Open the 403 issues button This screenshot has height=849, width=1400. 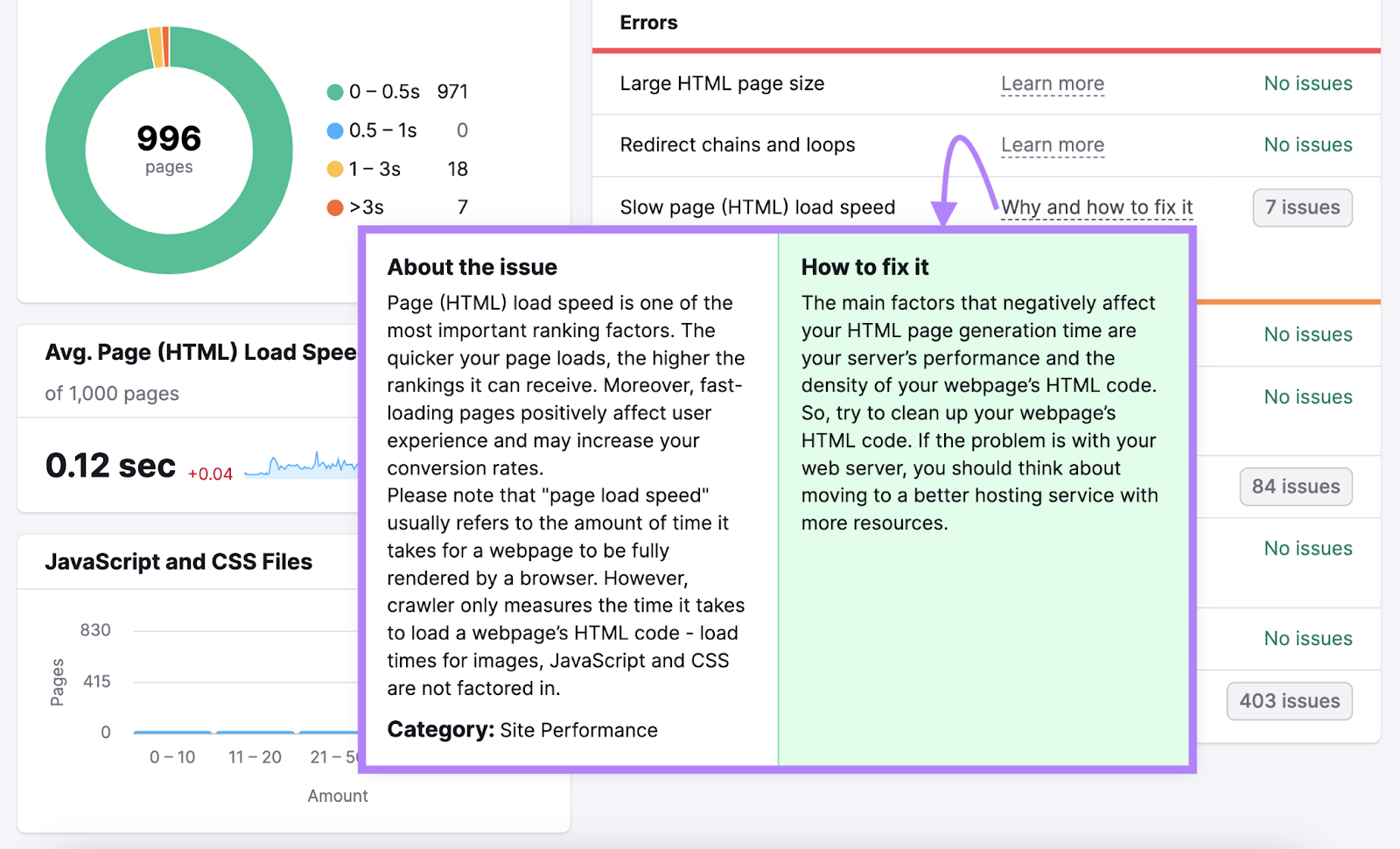(x=1289, y=701)
